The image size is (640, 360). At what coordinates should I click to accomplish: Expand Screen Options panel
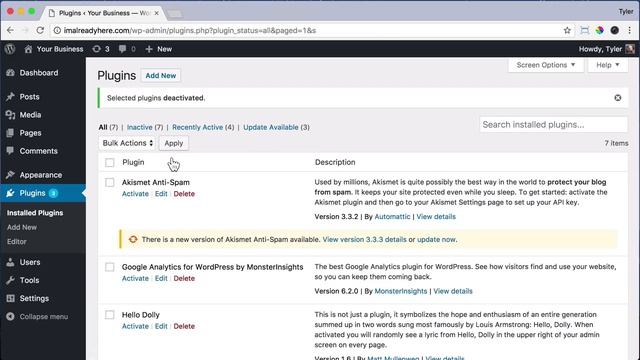click(546, 65)
